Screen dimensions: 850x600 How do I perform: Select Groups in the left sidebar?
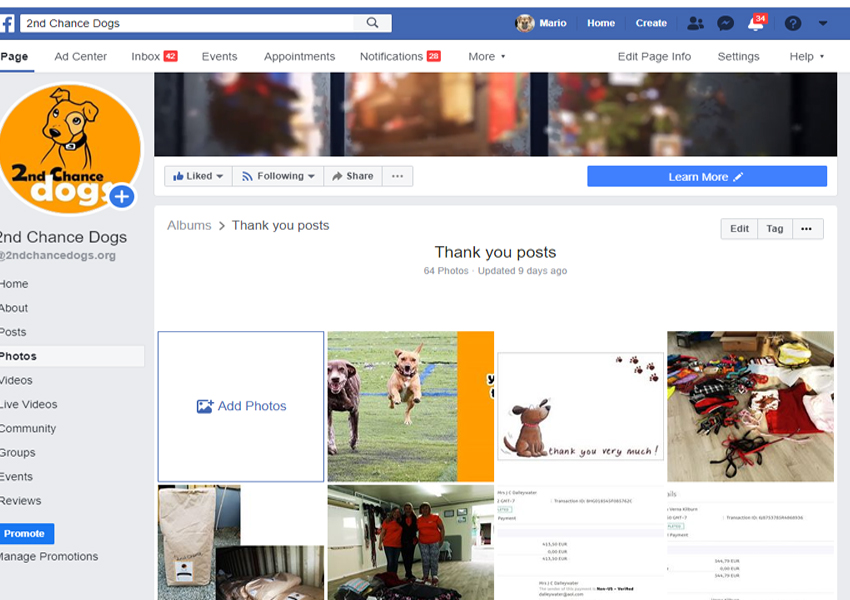pyautogui.click(x=17, y=453)
